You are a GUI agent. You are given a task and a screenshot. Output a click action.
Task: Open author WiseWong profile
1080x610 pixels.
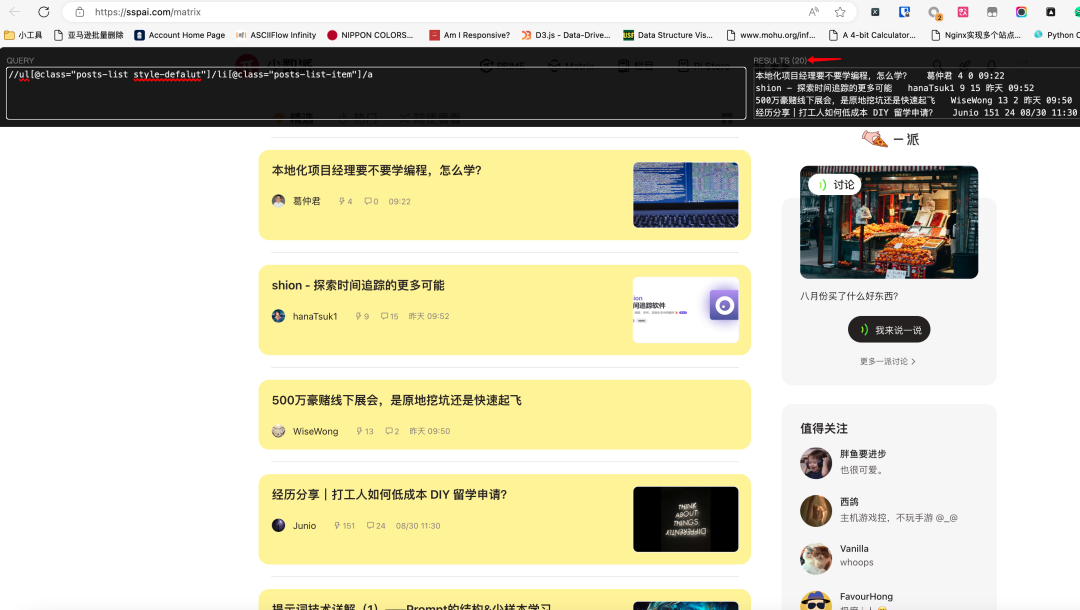coord(315,431)
